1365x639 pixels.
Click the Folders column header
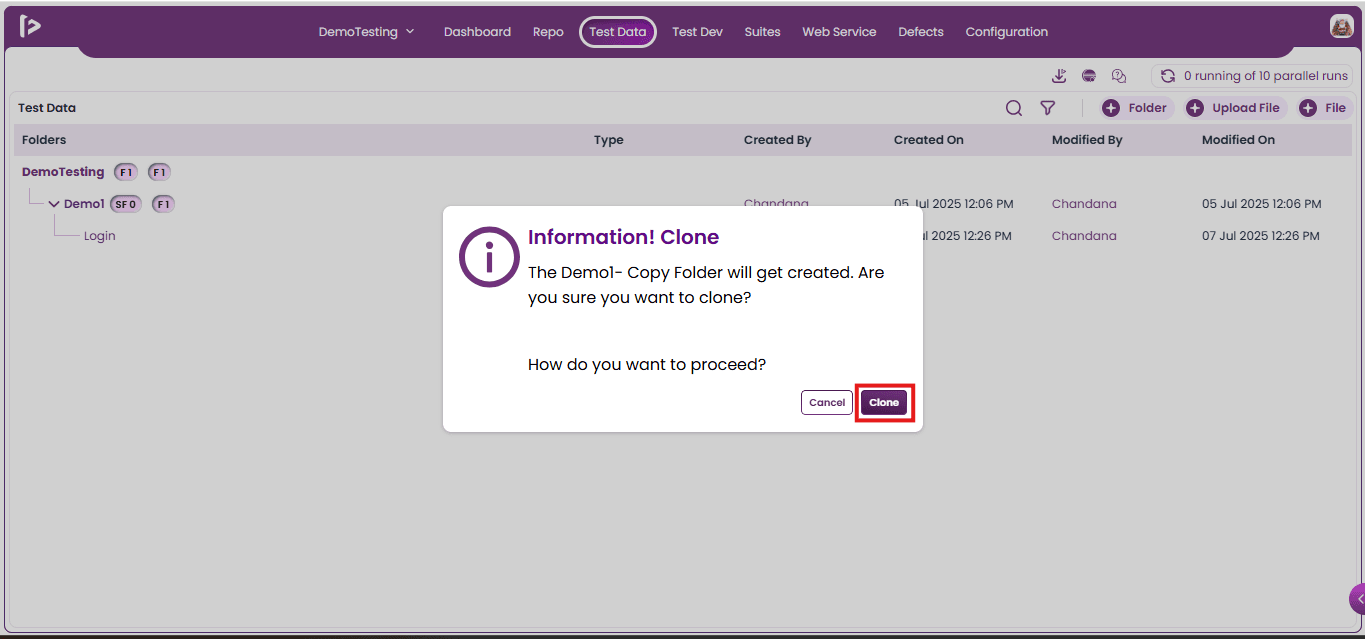[x=44, y=140]
